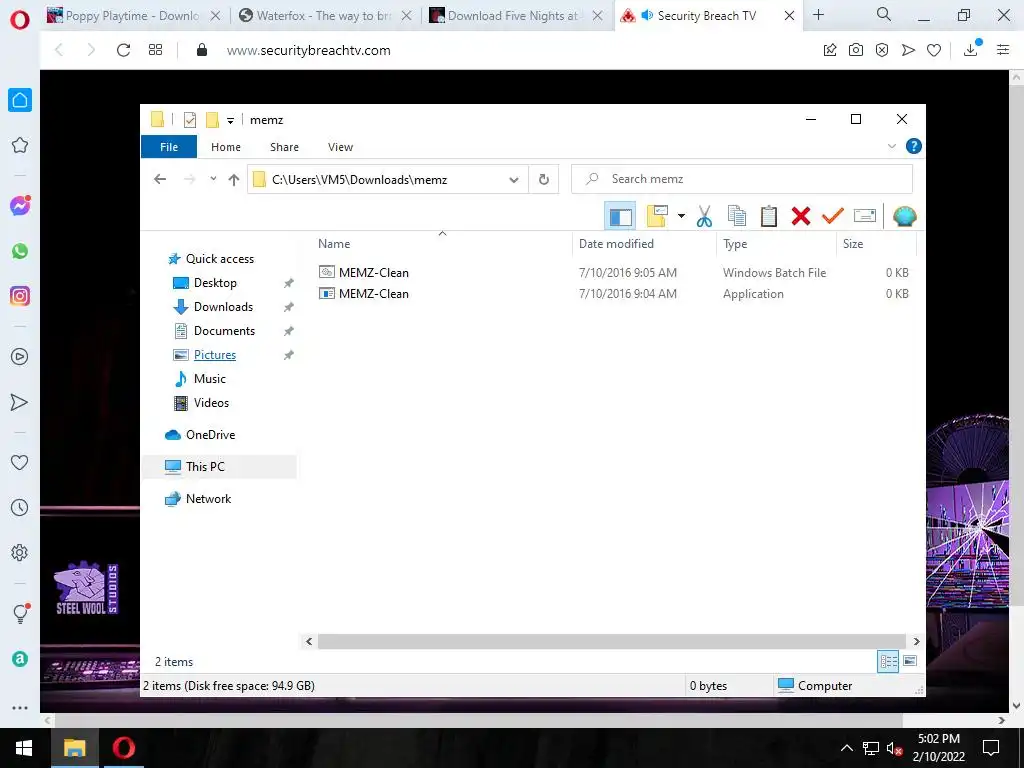Toggle the navigation pane toolbar button
Viewport: 1024px width, 768px height.
[x=620, y=216]
